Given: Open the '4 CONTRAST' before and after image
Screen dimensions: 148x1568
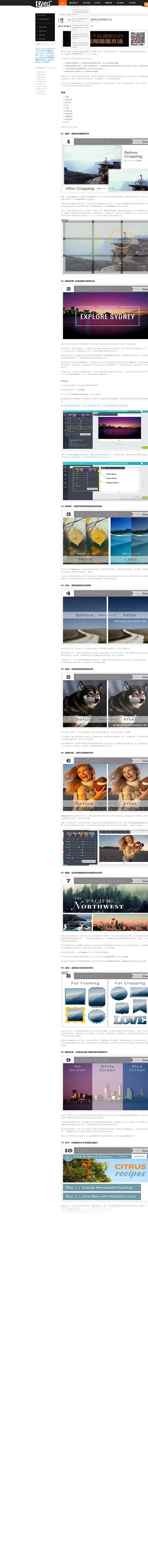Looking at the screenshot, I should (104, 617).
